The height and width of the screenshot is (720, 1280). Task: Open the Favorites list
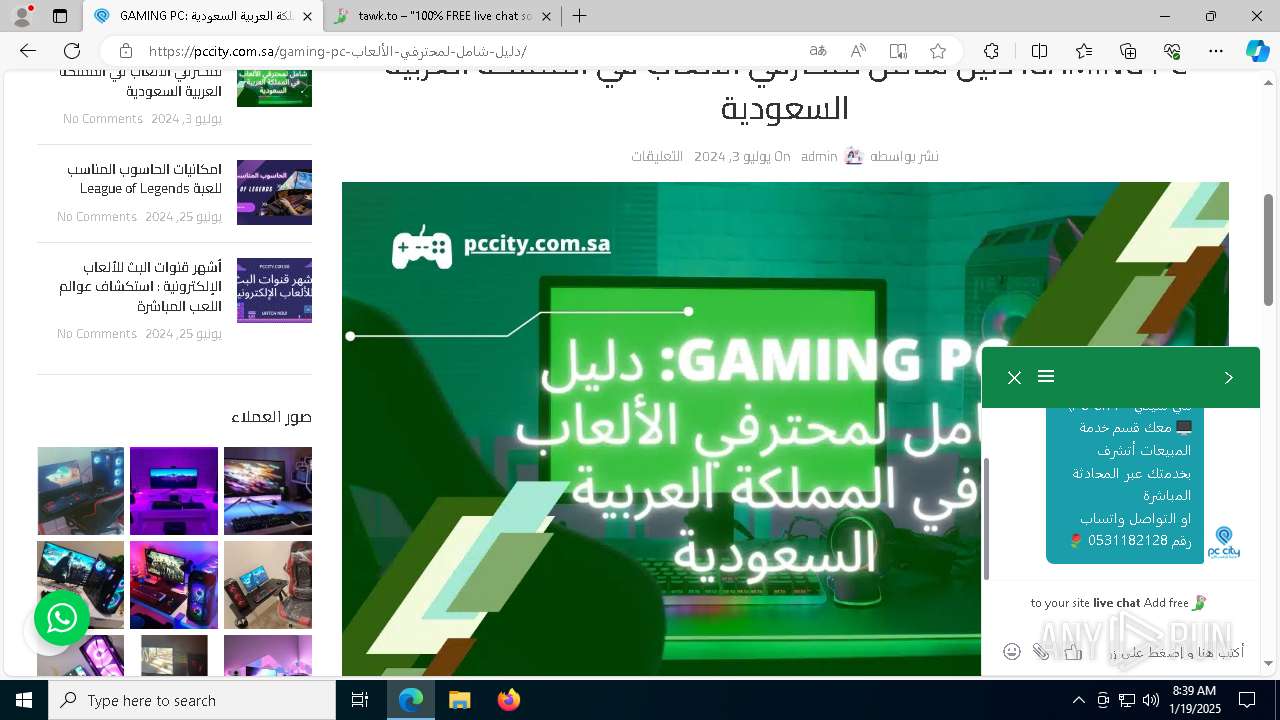click(1084, 51)
